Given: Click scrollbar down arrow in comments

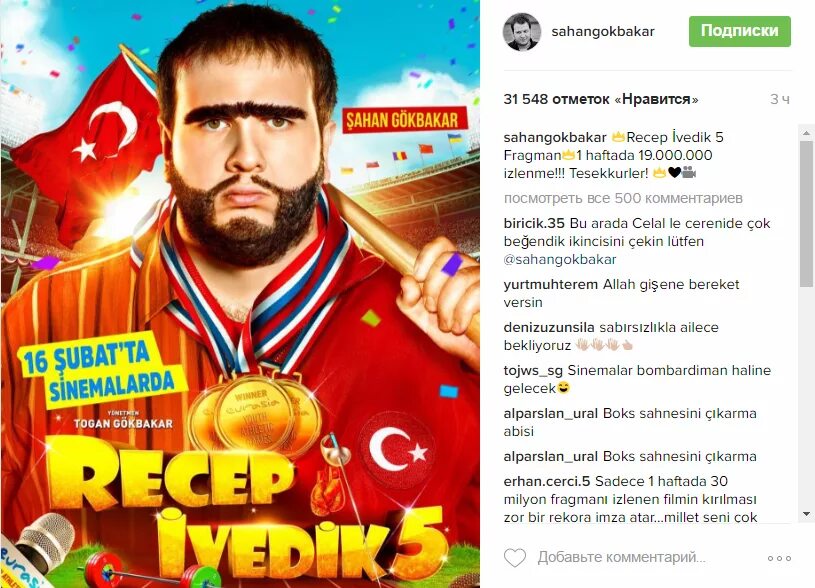Looking at the screenshot, I should pos(806,514).
